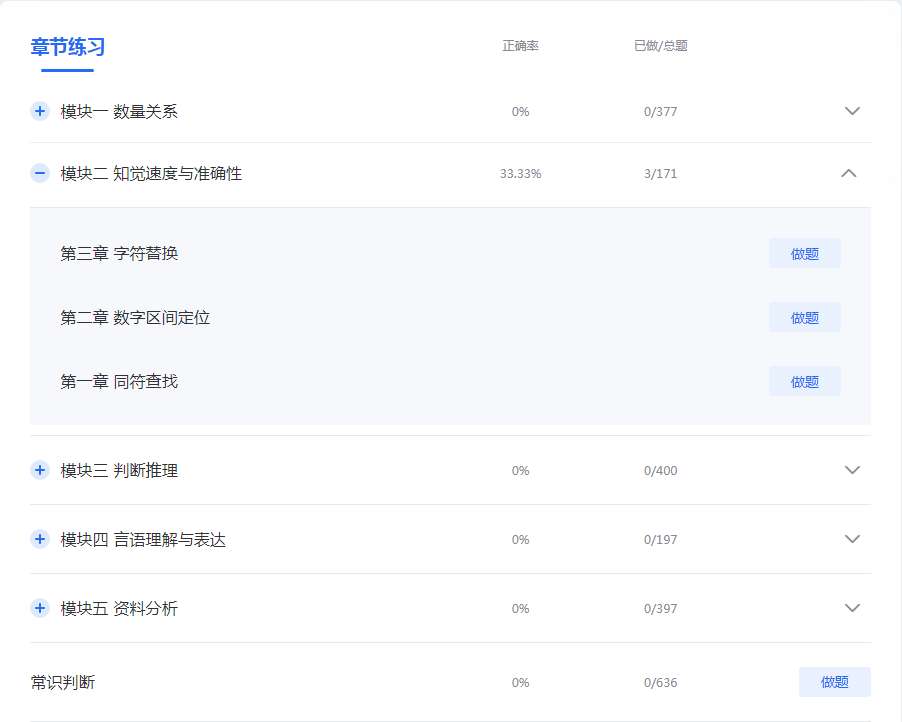Open the 模块一 数量关系 title
The width and height of the screenshot is (902, 722).
119,112
